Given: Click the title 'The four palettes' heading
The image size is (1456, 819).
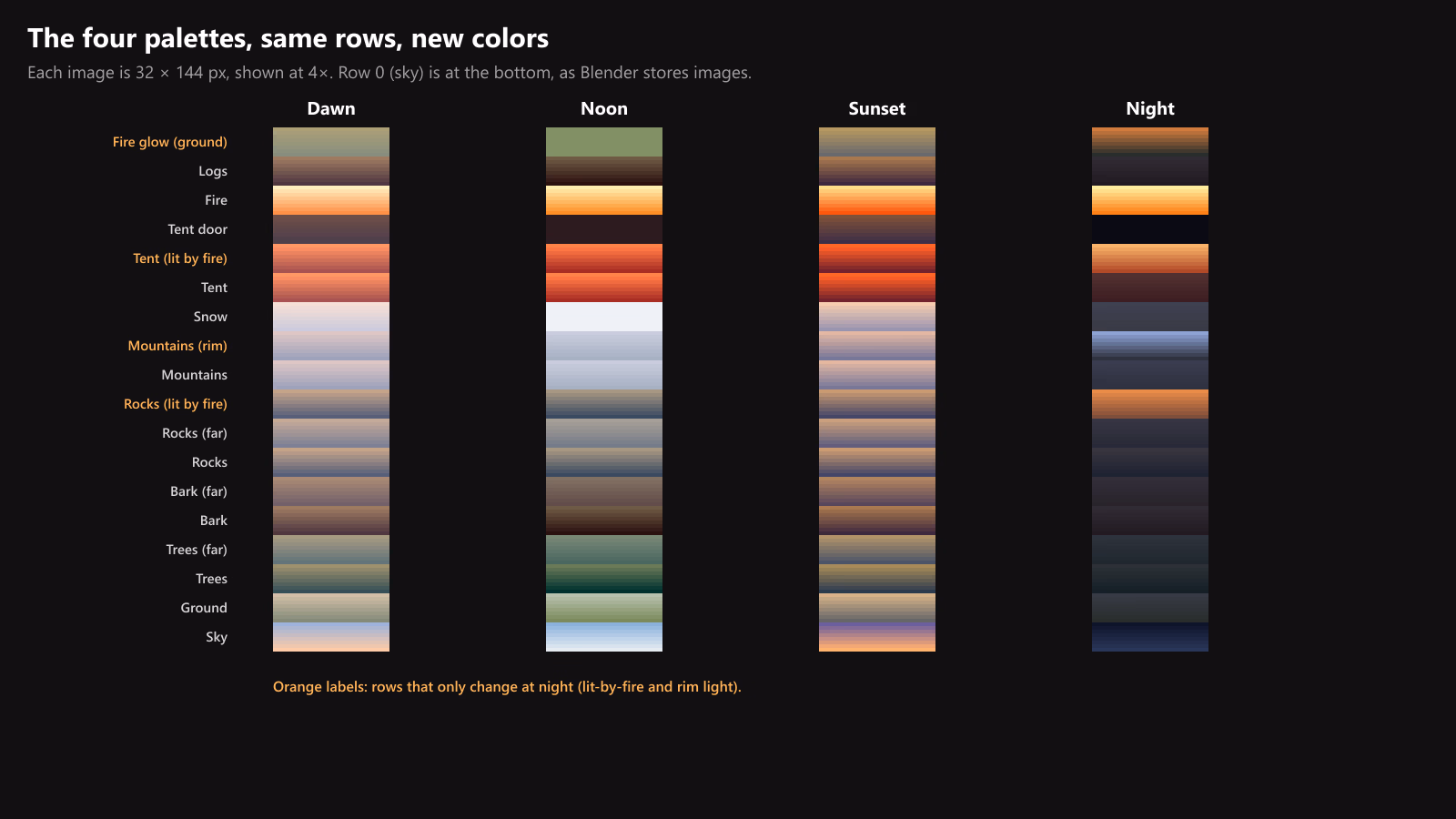Looking at the screenshot, I should (288, 38).
